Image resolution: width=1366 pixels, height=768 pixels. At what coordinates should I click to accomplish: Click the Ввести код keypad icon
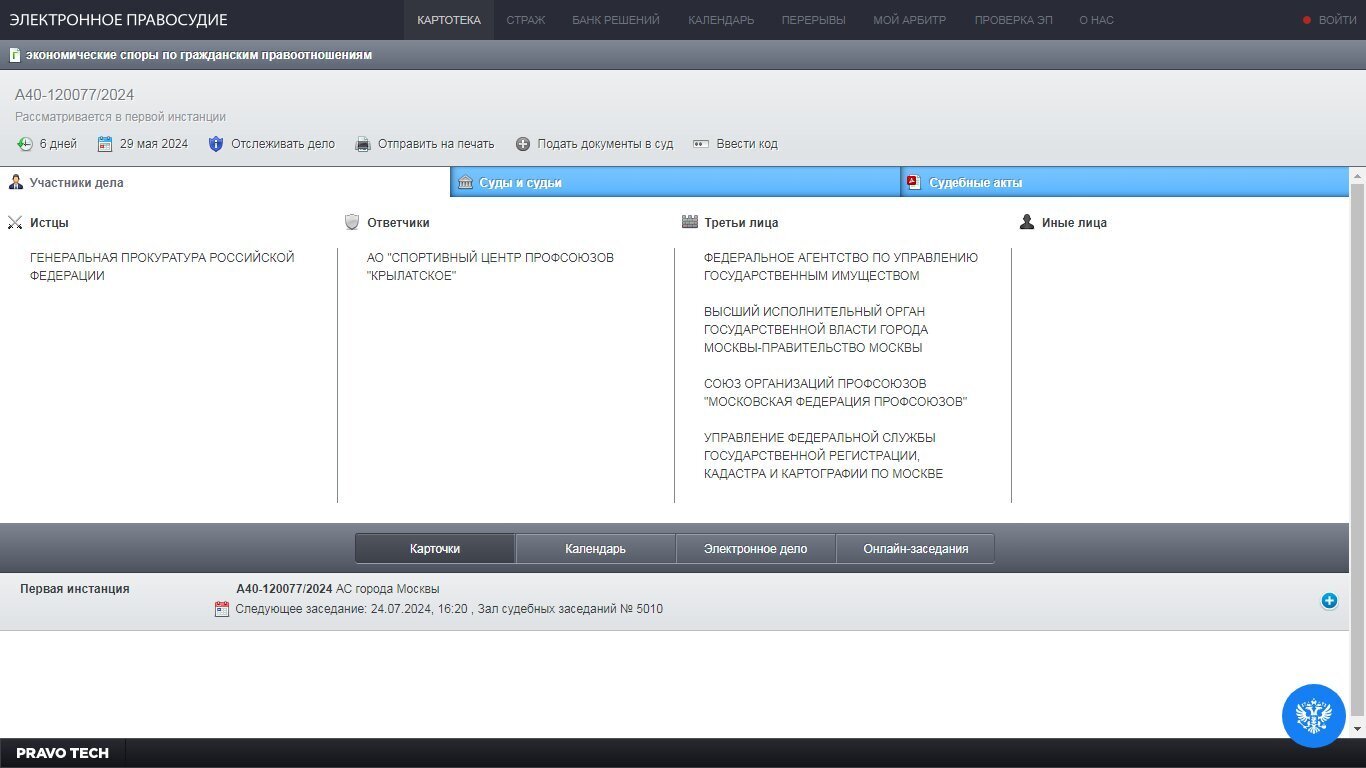[701, 144]
